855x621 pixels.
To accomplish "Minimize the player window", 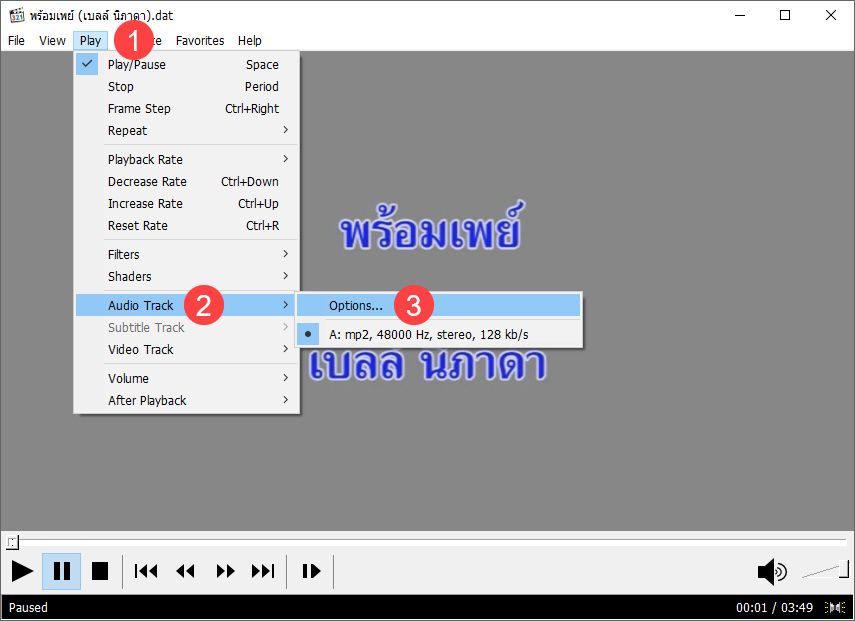I will pos(740,15).
